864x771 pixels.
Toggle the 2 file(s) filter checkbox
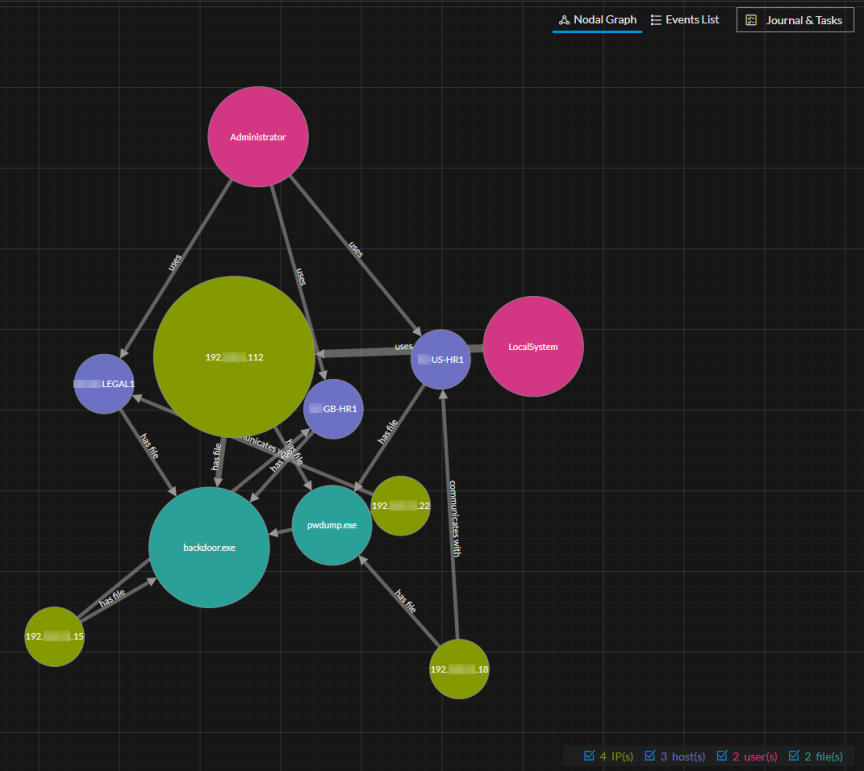pos(796,756)
